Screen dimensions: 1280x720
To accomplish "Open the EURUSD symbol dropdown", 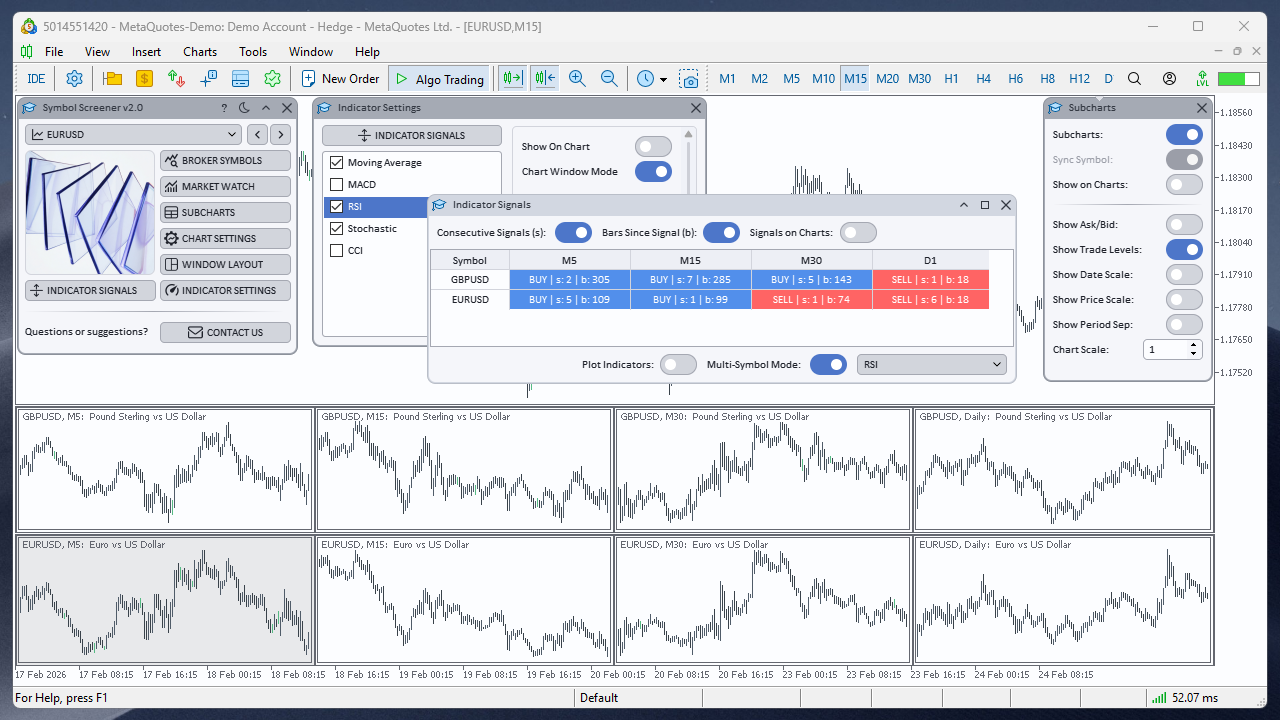I will click(133, 134).
